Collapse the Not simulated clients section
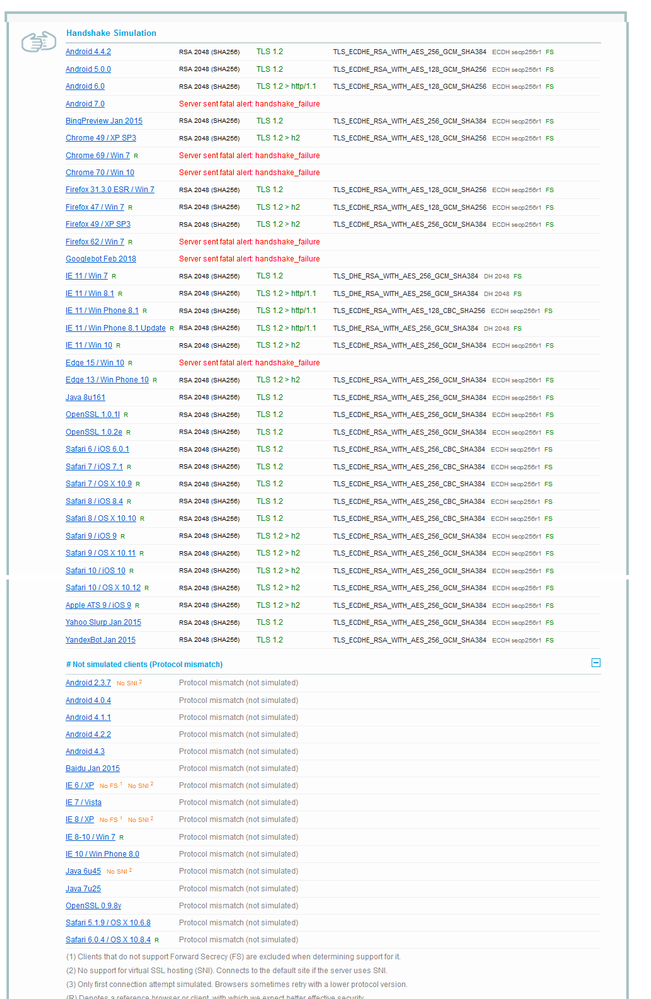Screen dimensions: 651x999 [596, 663]
